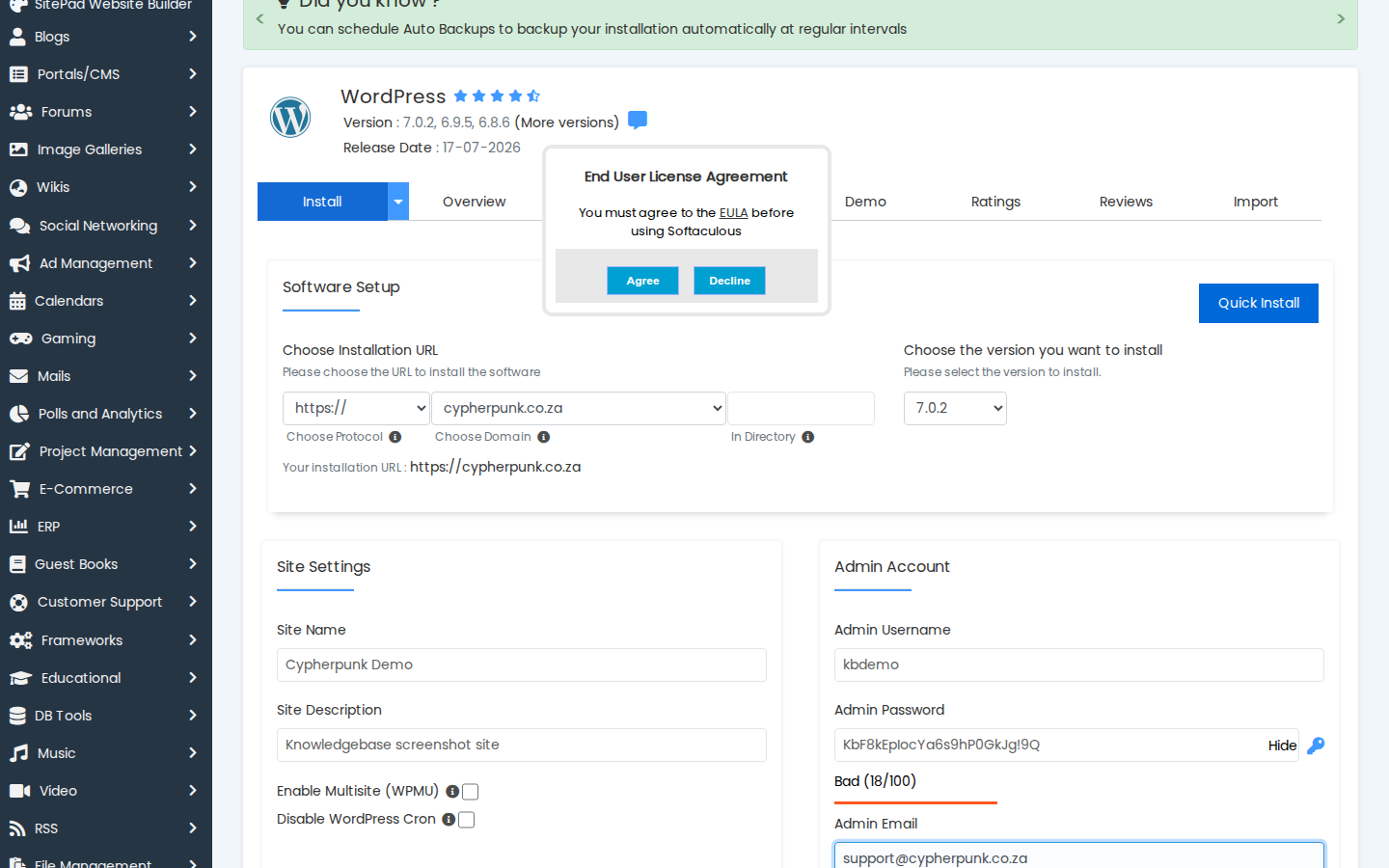Expand the Gaming sidebar chevron

[x=193, y=339]
